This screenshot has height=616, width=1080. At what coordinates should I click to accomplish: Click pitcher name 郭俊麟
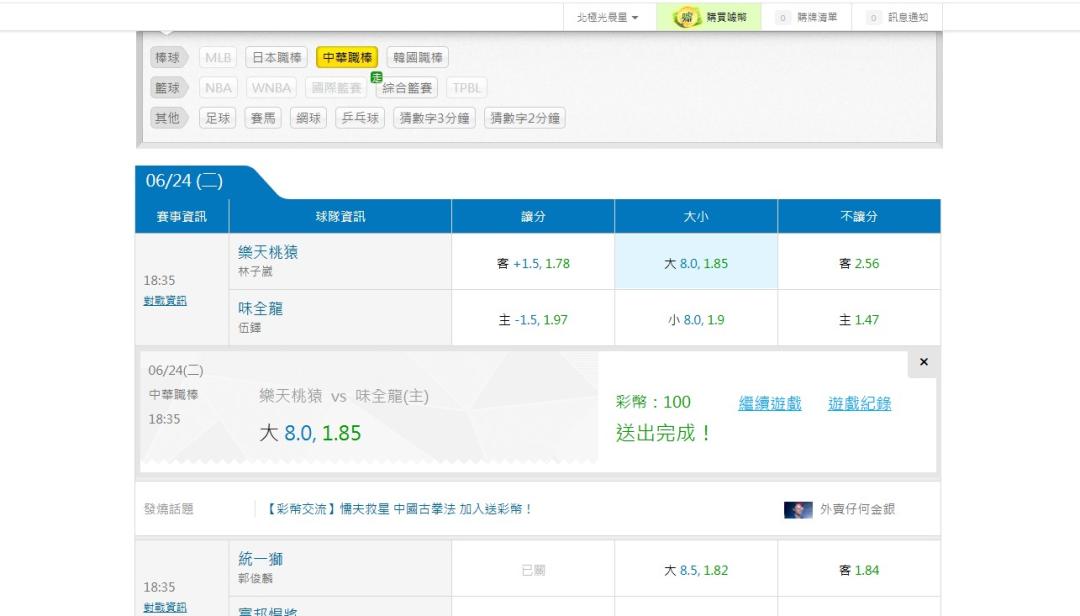click(255, 578)
